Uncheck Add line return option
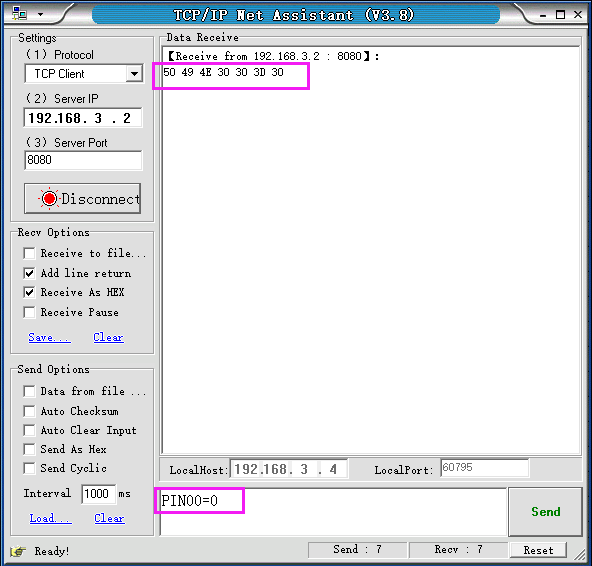This screenshot has width=592, height=566. tap(29, 273)
